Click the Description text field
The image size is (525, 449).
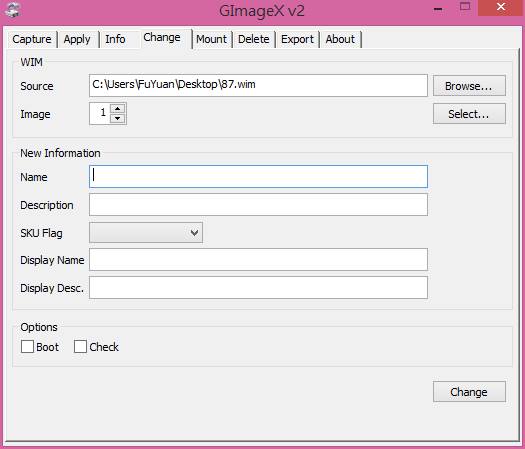[258, 205]
